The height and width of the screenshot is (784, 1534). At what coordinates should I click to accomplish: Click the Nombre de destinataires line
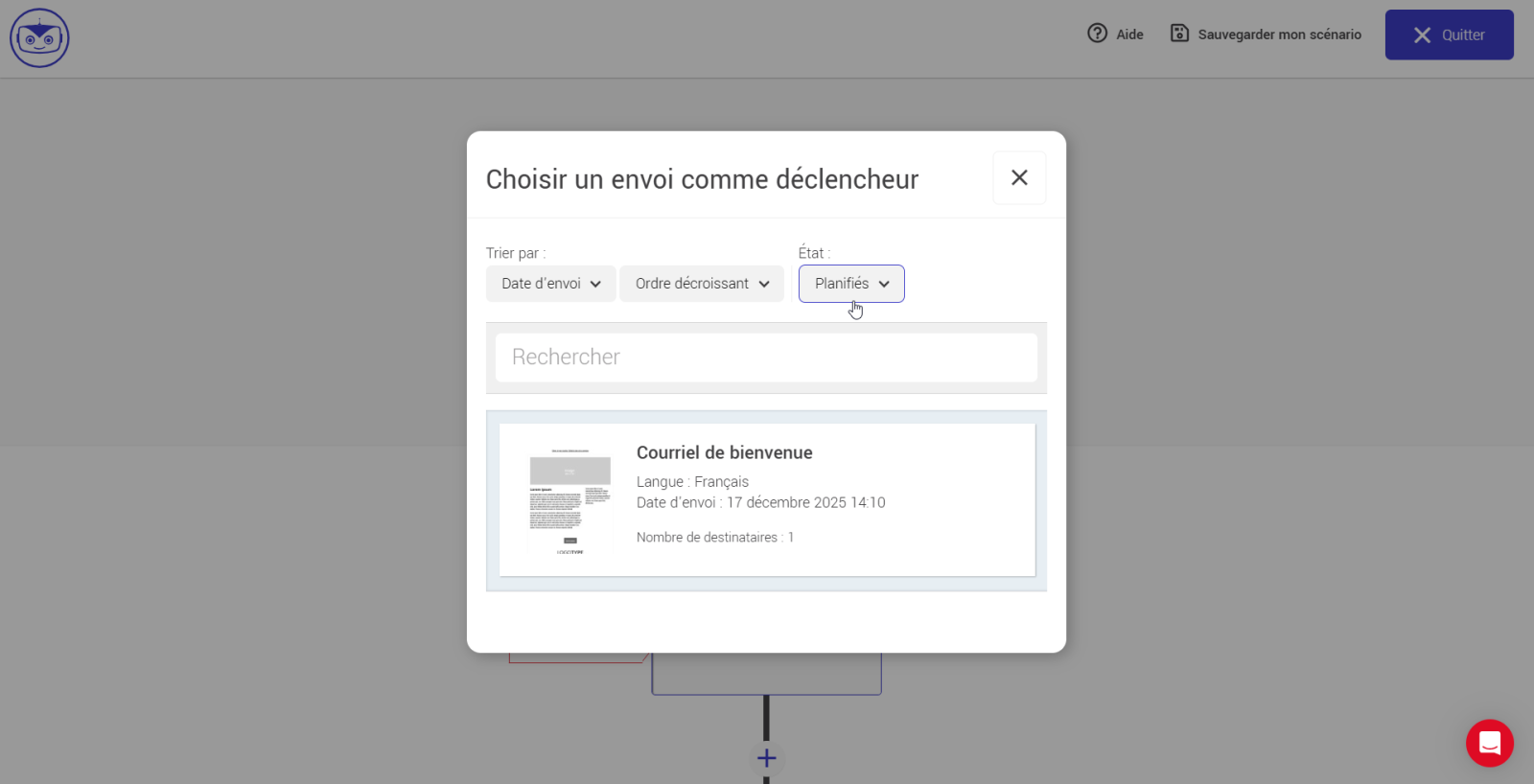714,538
